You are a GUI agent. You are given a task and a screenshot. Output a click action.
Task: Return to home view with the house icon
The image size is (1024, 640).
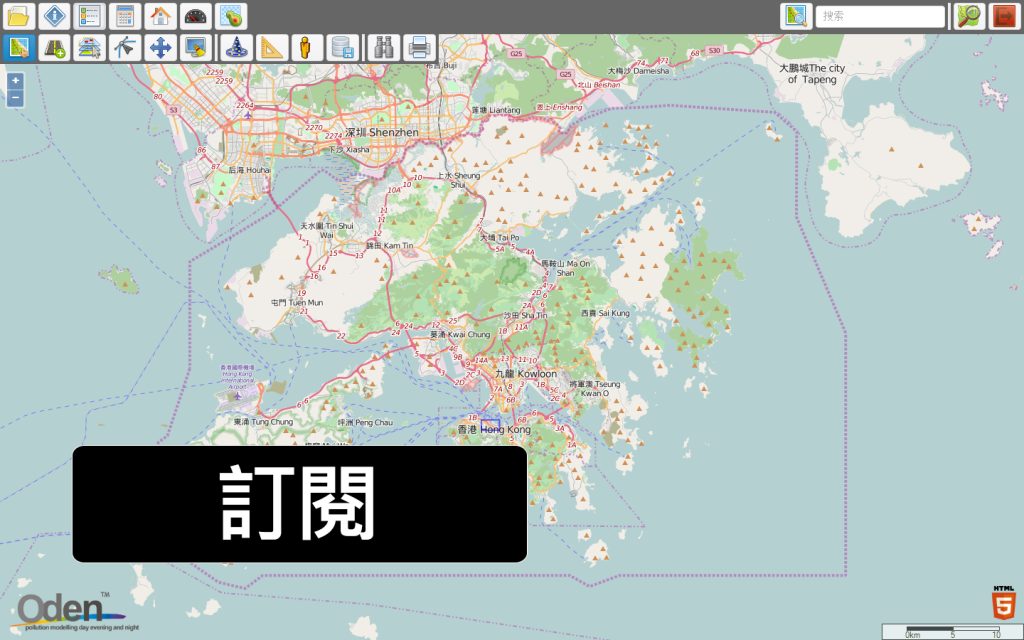point(159,16)
